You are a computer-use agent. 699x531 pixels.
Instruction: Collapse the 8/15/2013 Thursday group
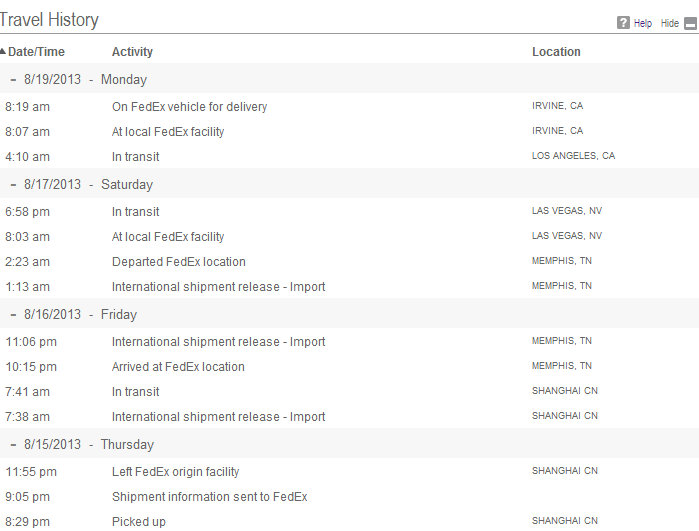pyautogui.click(x=13, y=445)
